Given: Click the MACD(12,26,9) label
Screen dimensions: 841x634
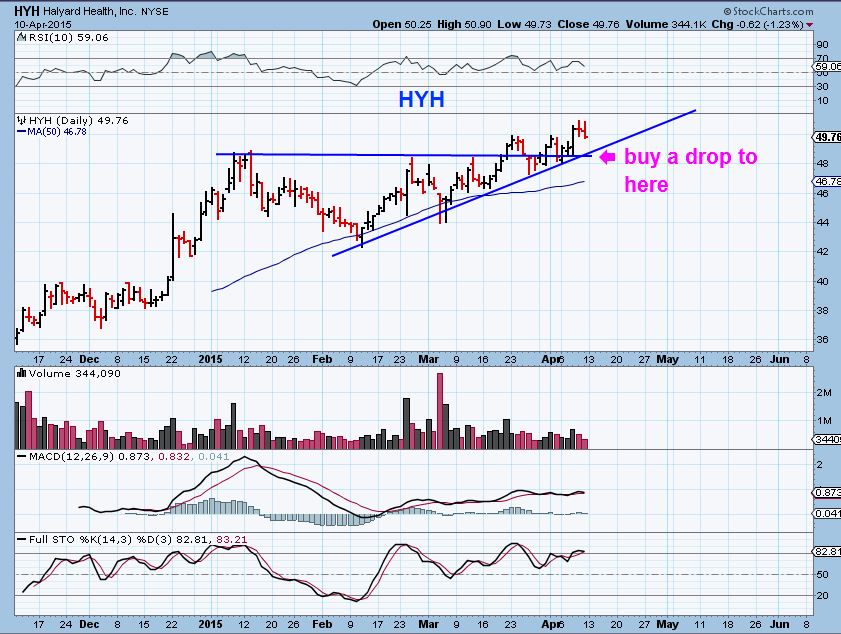Looking at the screenshot, I should coord(71,456).
